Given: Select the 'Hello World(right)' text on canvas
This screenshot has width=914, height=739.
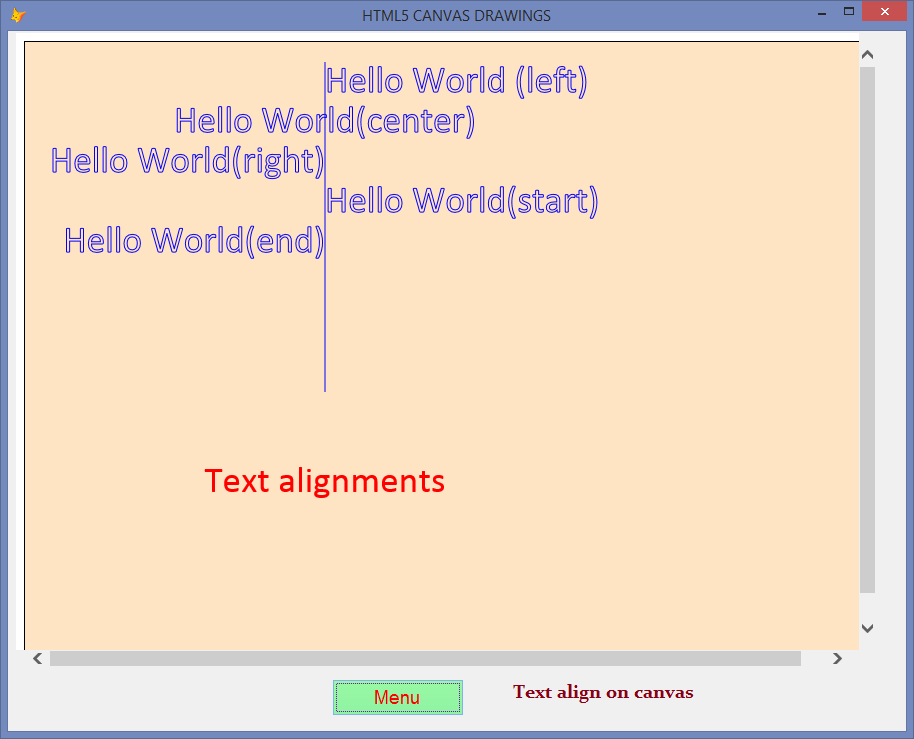Looking at the screenshot, I should pos(187,161).
